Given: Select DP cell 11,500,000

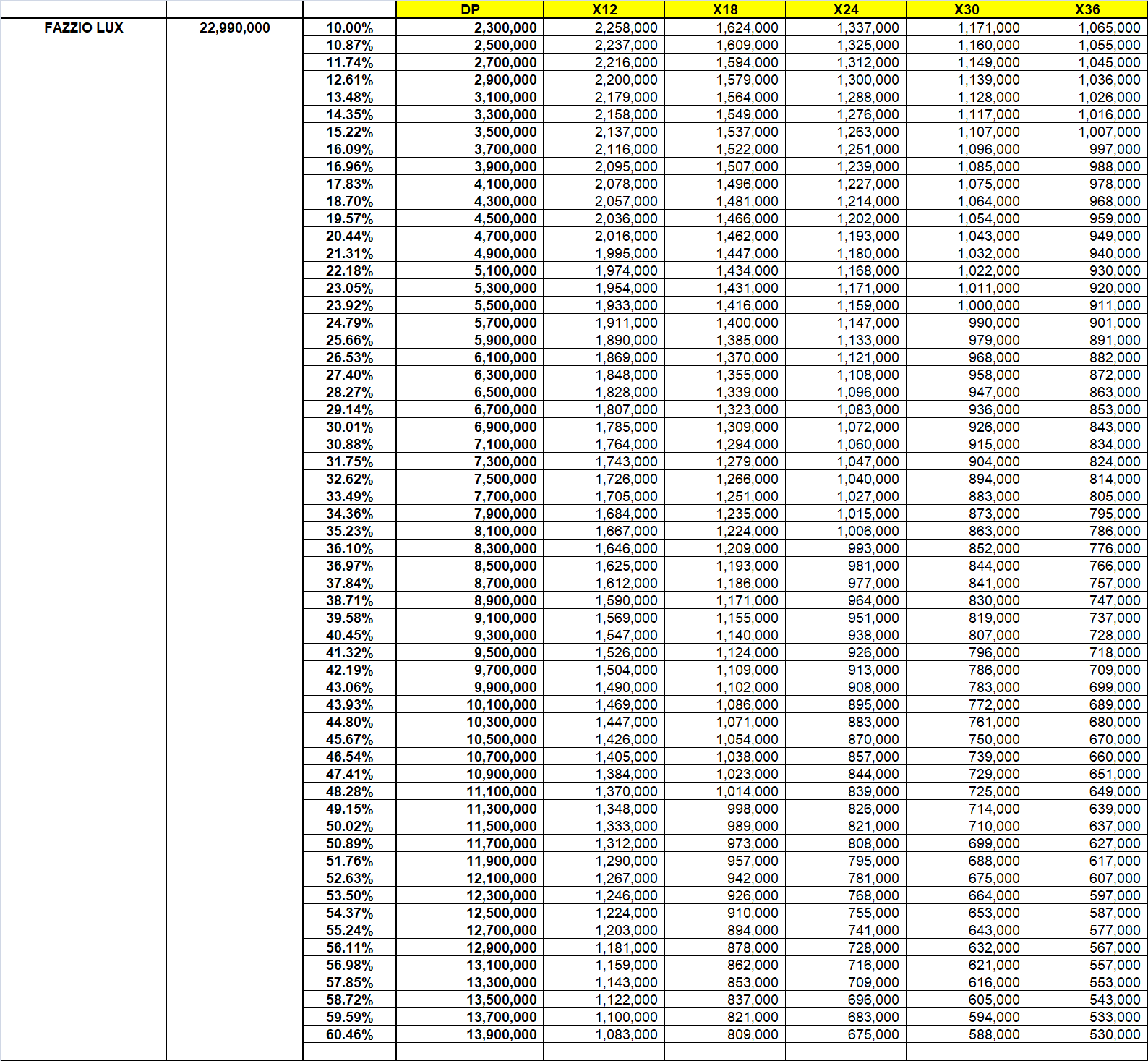Looking at the screenshot, I should 470,826.
